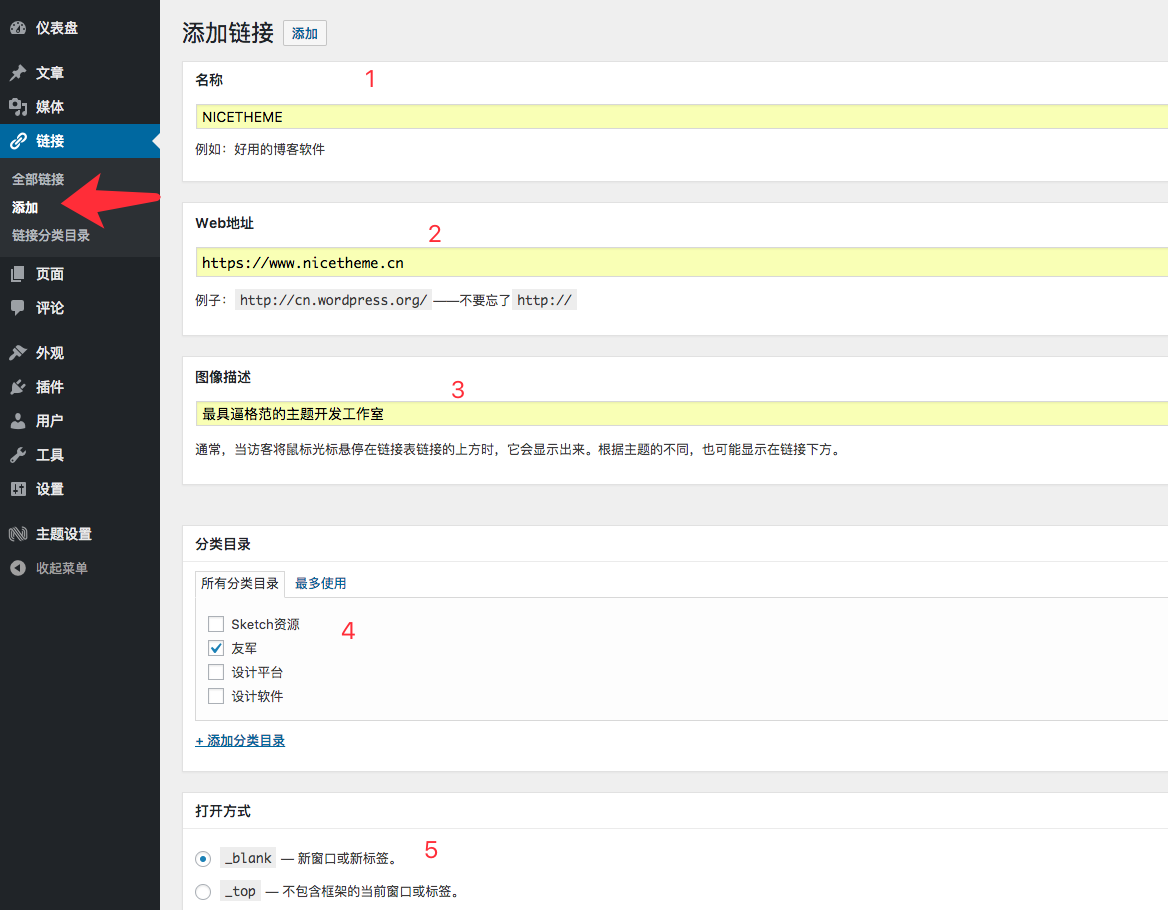Click the Web地址 URL input field
Screen dimensions: 1168x910
(682, 262)
